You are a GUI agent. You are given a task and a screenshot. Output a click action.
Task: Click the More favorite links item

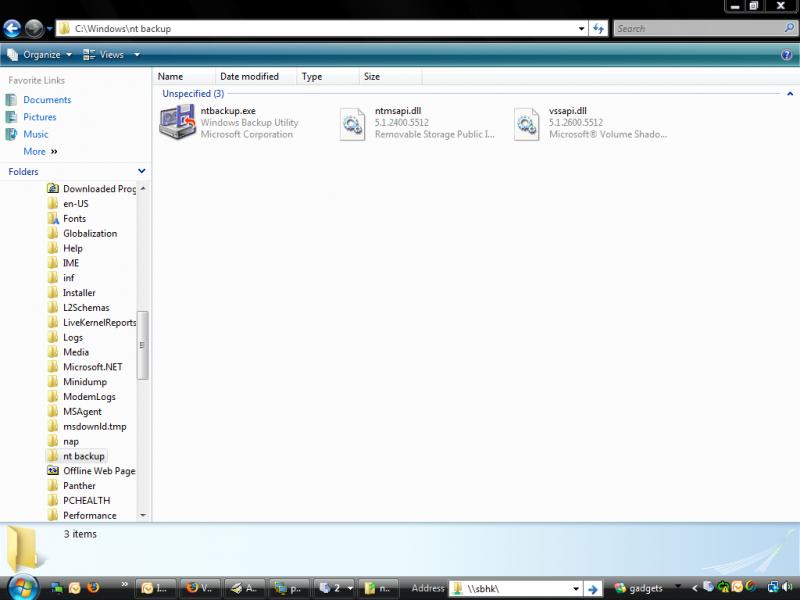coord(40,152)
